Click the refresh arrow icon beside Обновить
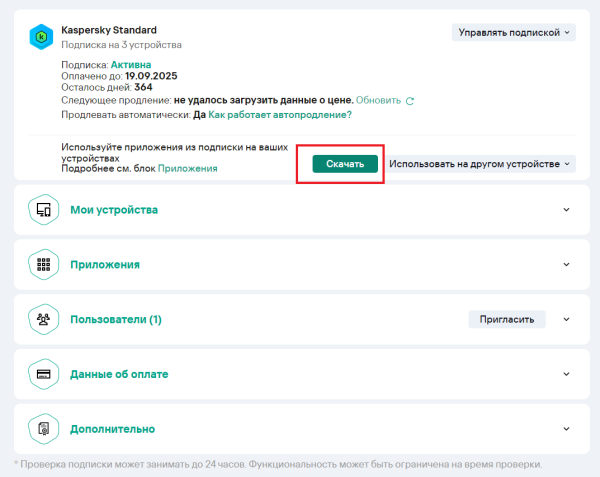600x477 pixels. pyautogui.click(x=410, y=101)
